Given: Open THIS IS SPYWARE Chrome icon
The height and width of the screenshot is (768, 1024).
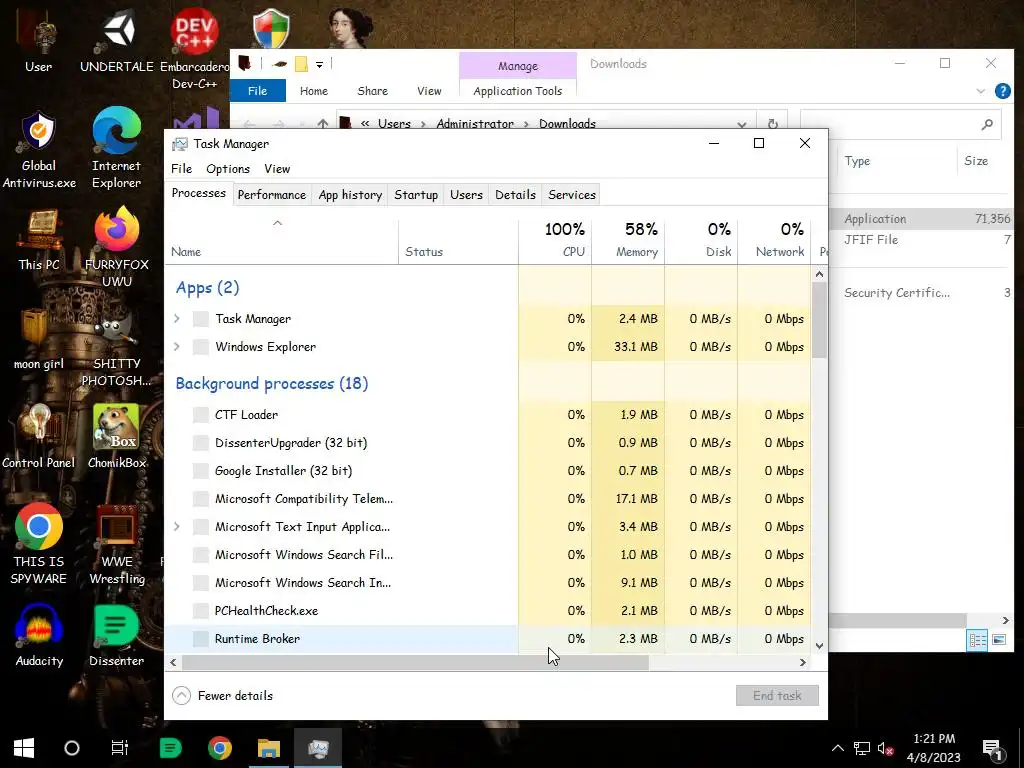Looking at the screenshot, I should (39, 543).
